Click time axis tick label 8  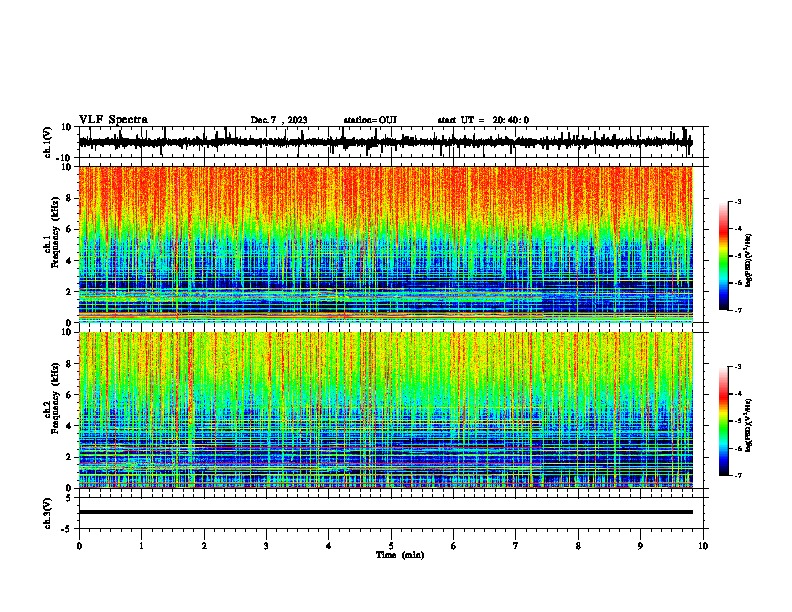(x=578, y=546)
